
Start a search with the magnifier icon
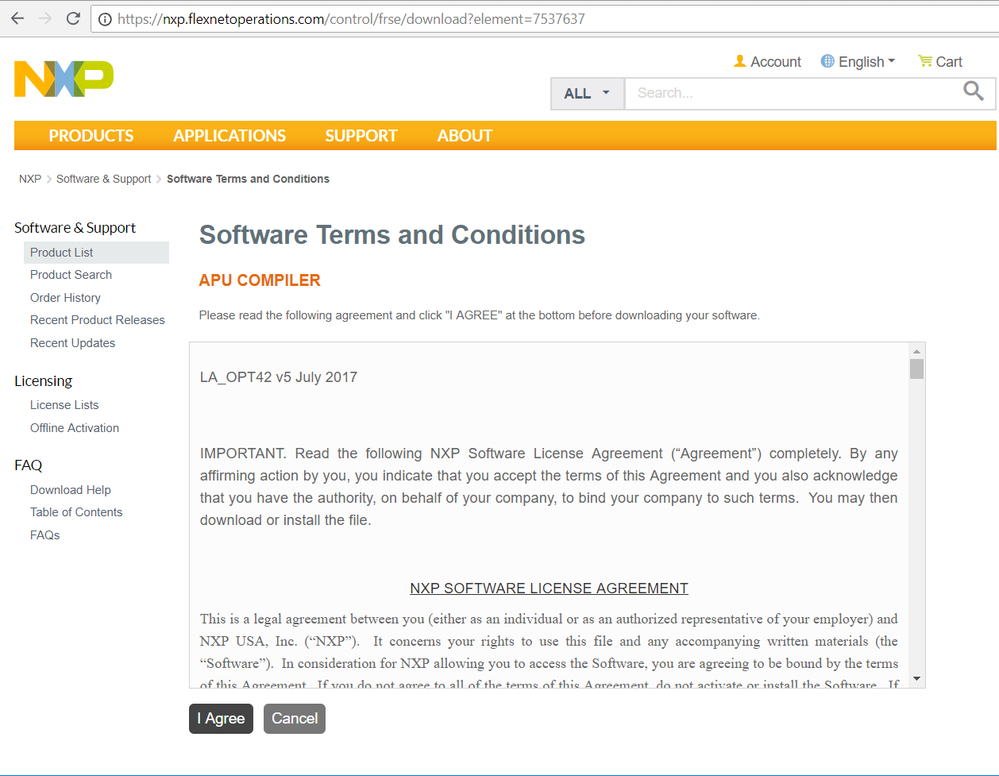click(972, 92)
